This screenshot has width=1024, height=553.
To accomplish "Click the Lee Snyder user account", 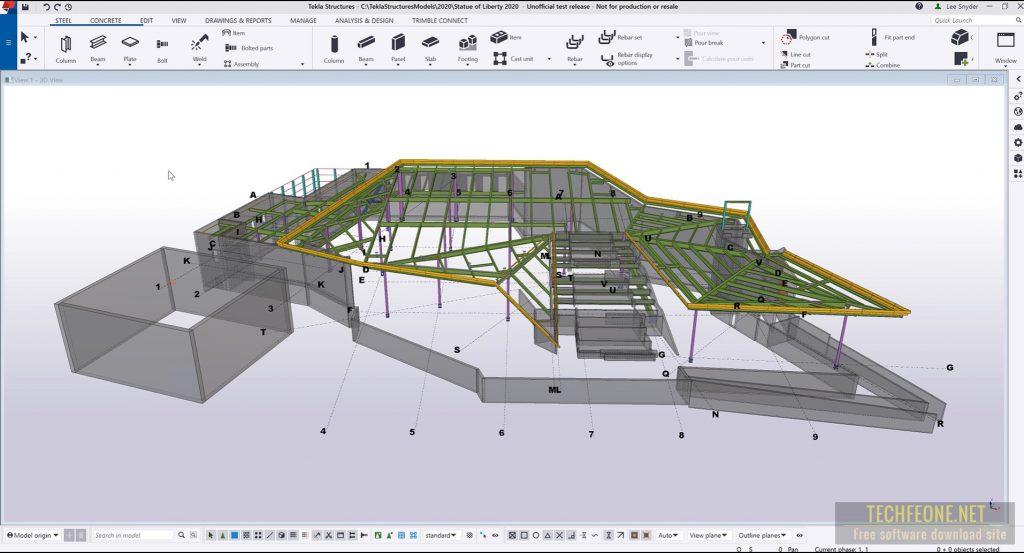I will click(957, 7).
